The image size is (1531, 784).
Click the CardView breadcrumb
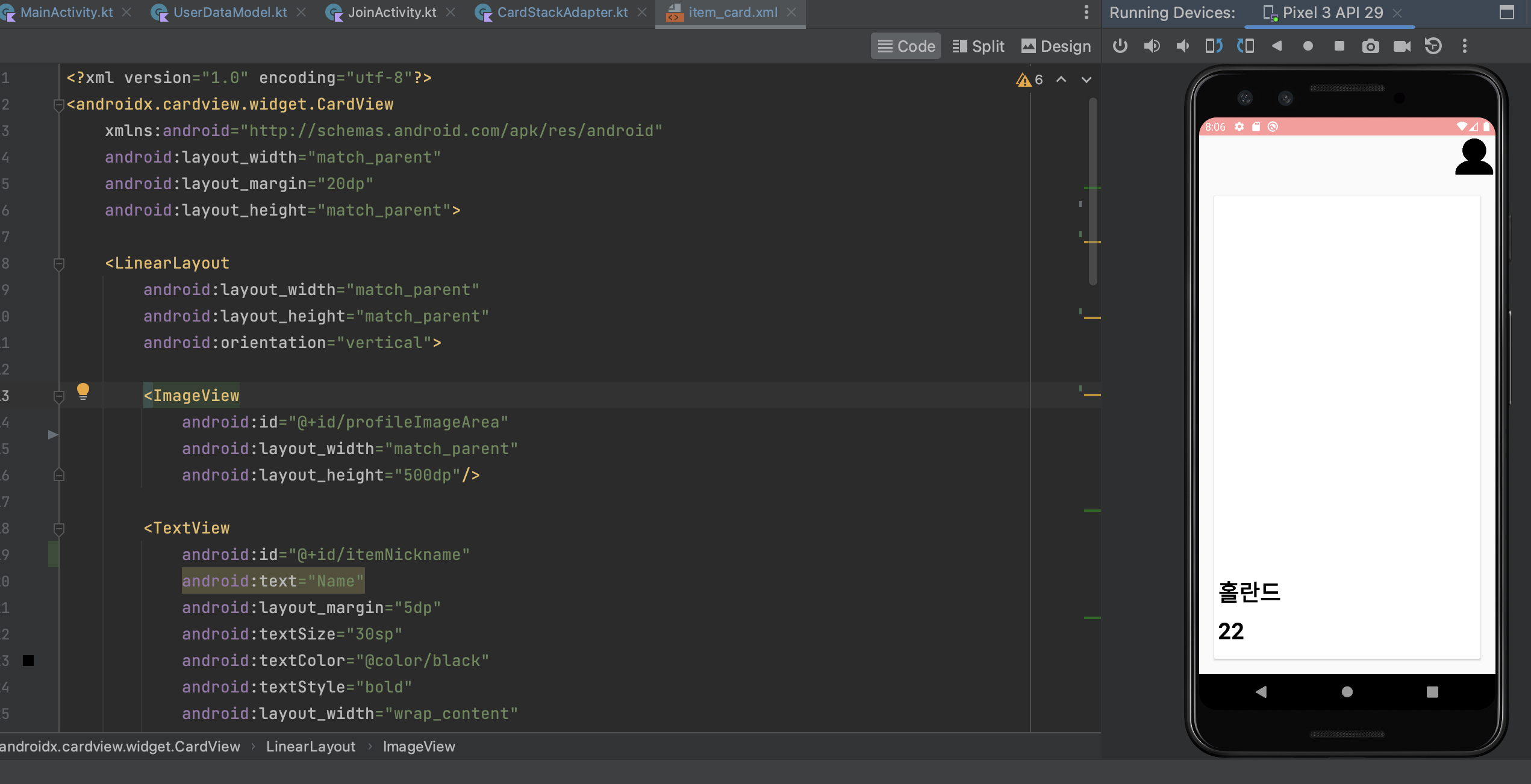point(120,747)
